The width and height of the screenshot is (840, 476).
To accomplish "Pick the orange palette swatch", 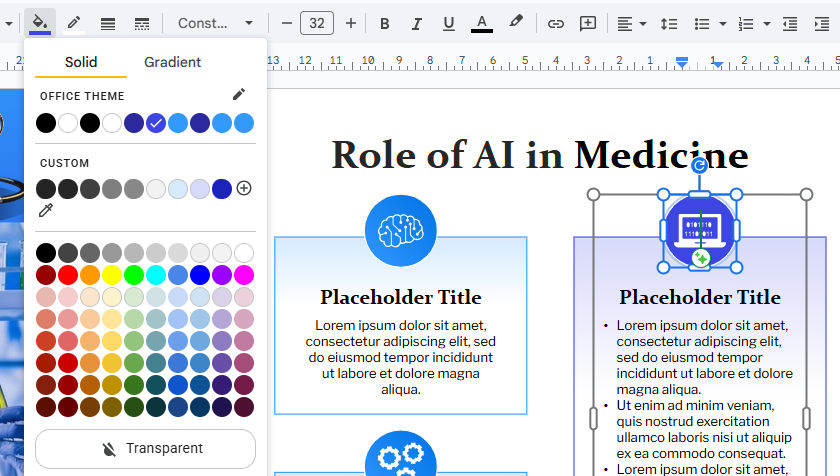I will click(90, 275).
